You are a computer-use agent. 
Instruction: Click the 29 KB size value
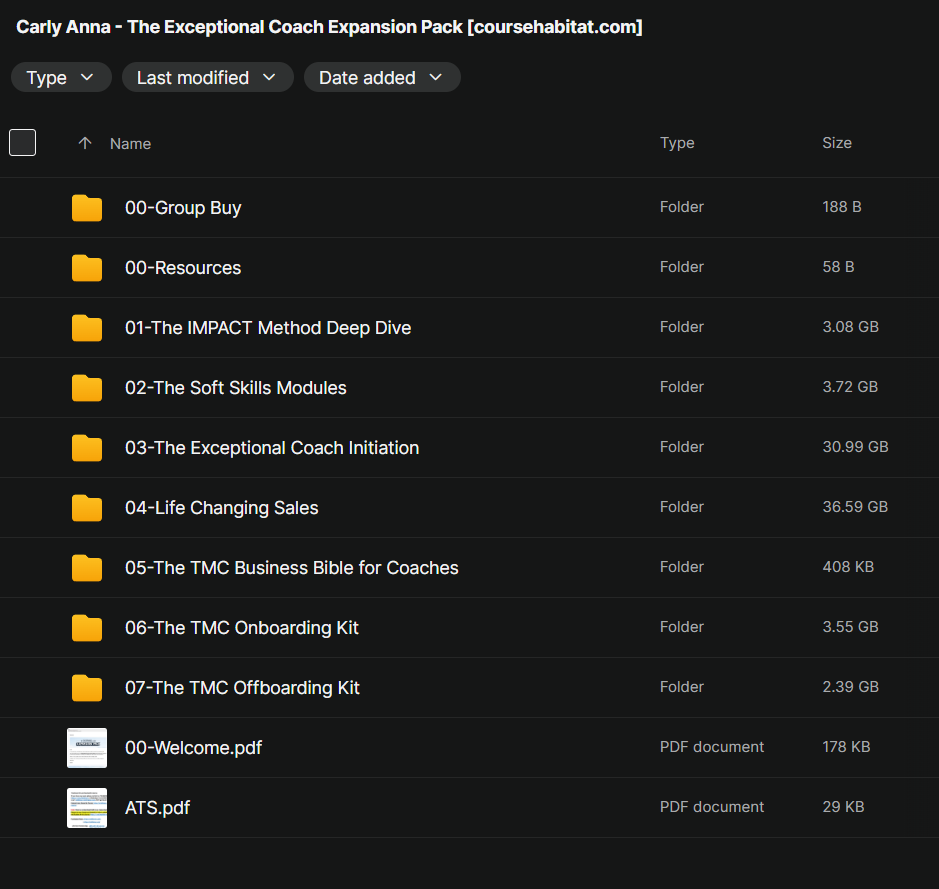point(843,806)
